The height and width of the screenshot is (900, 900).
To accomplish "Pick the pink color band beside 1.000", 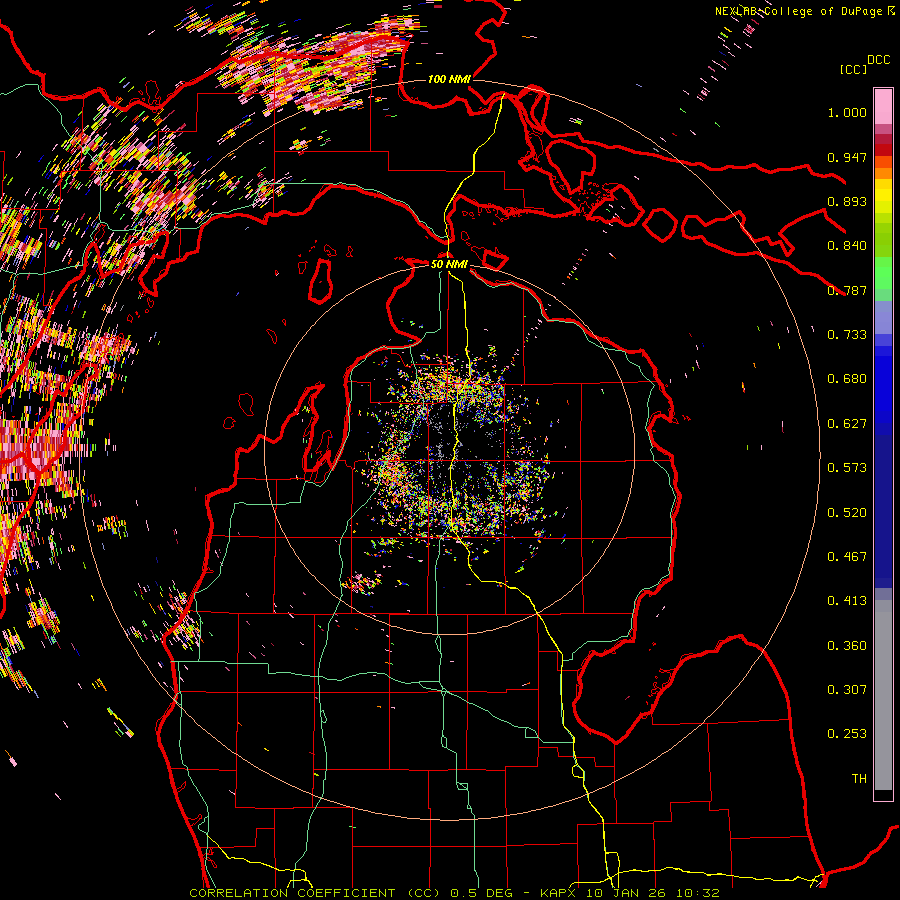I will click(x=883, y=107).
